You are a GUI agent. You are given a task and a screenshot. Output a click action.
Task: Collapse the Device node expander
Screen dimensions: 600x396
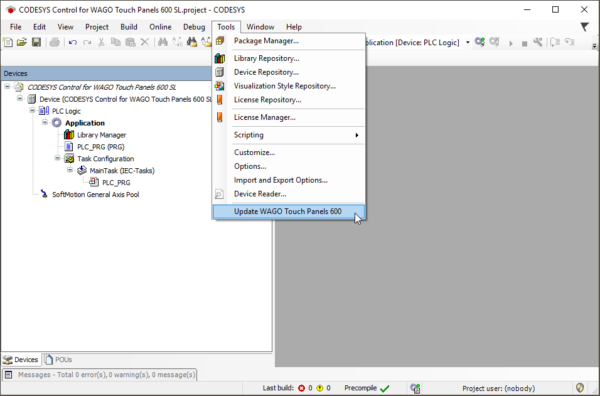(x=20, y=99)
